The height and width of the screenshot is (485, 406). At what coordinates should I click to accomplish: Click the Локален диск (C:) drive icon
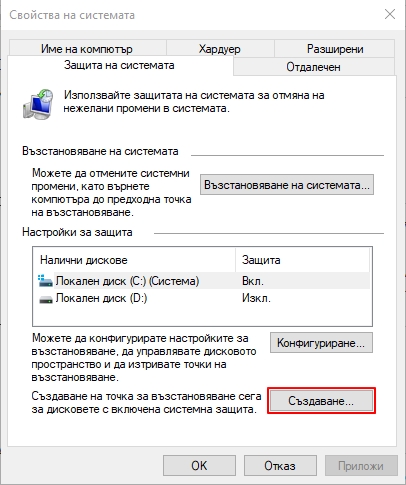[45, 281]
